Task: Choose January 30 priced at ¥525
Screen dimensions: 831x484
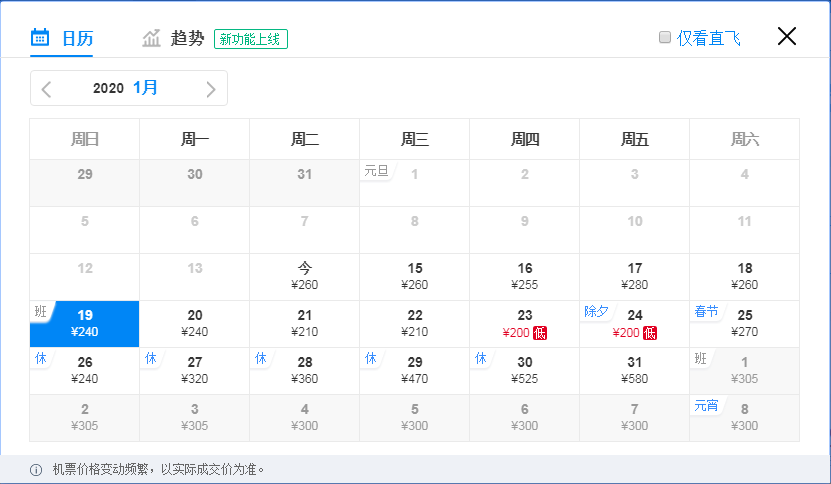Action: tap(524, 371)
